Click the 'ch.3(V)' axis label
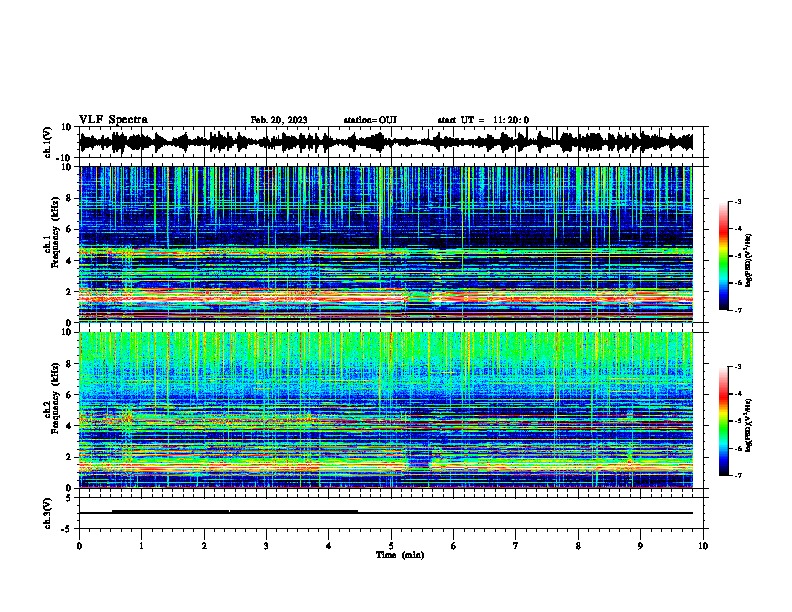Image resolution: width=792 pixels, height=612 pixels. click(x=48, y=514)
